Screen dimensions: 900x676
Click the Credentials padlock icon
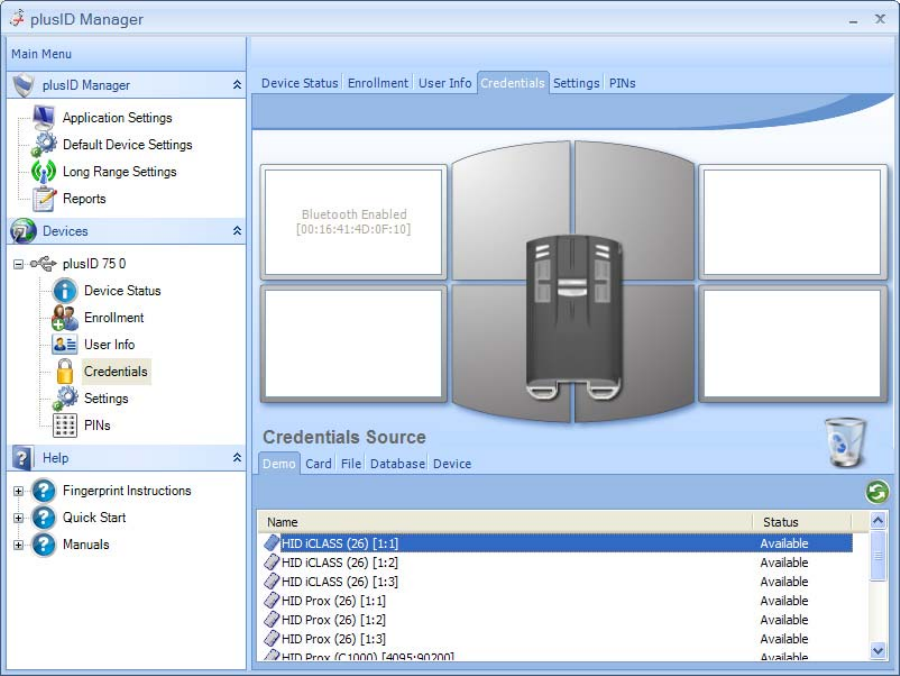coord(65,371)
